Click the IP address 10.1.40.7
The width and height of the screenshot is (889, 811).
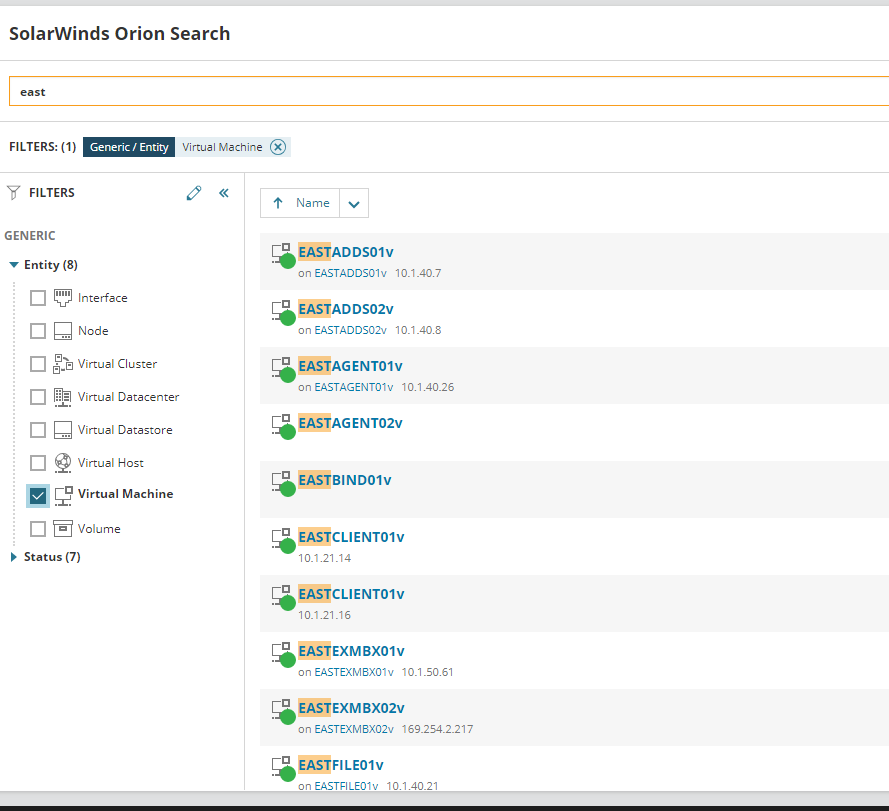pyautogui.click(x=418, y=273)
